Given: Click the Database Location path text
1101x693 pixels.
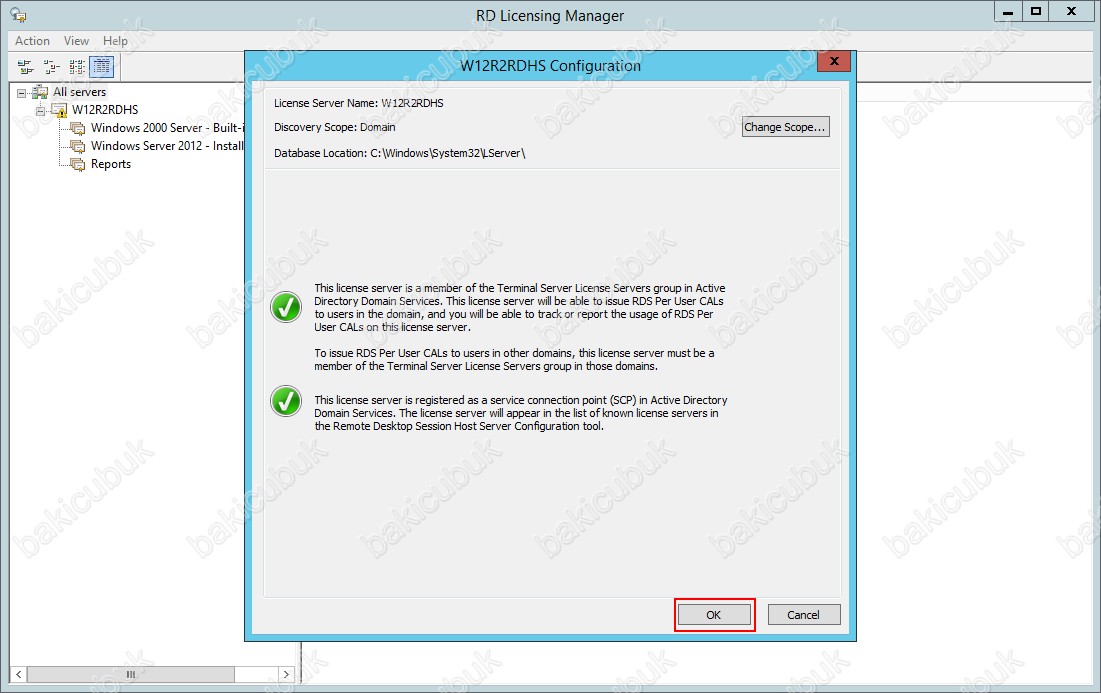Looking at the screenshot, I should tap(400, 153).
